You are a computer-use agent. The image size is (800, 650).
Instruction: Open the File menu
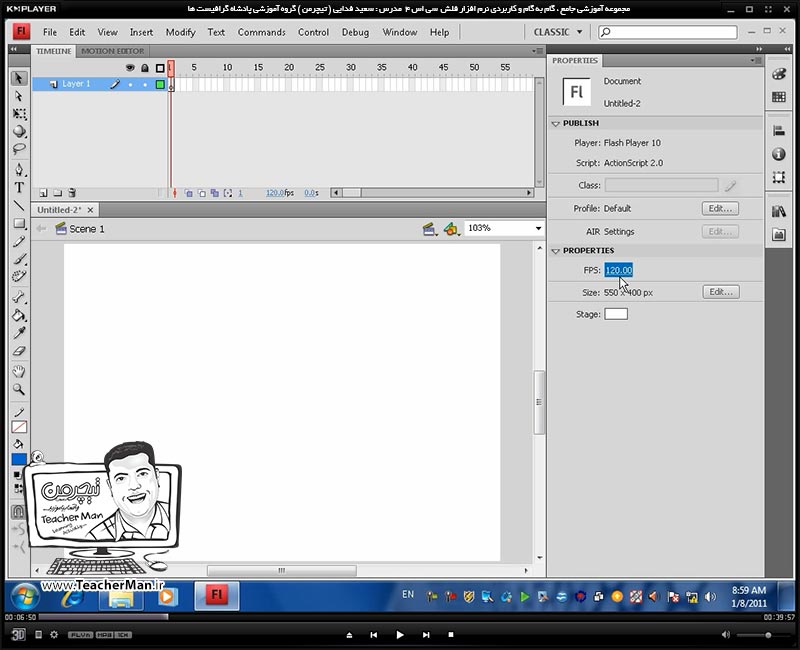point(50,32)
